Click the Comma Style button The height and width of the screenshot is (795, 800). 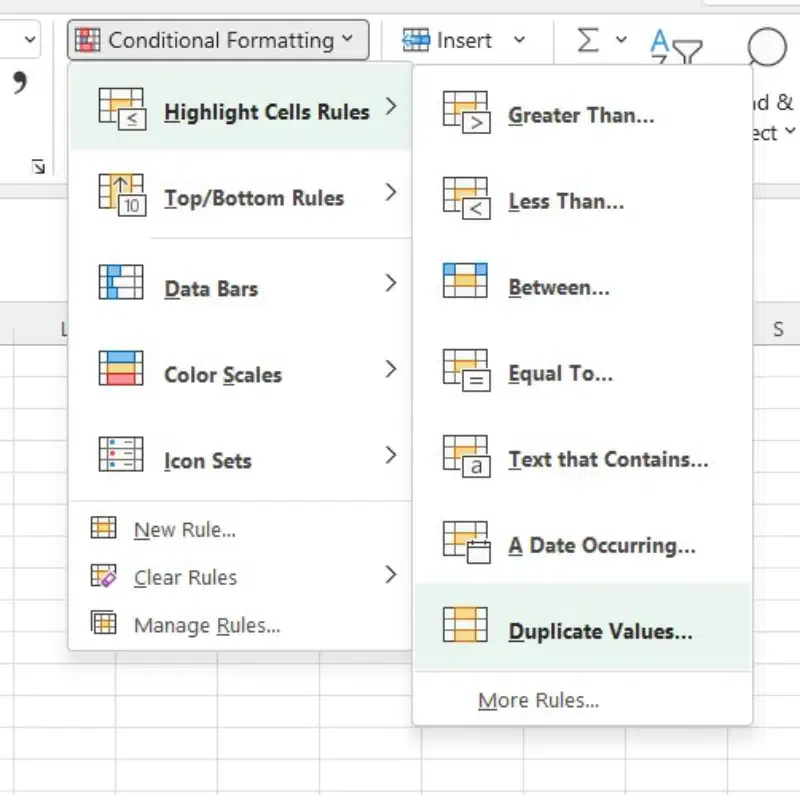coord(18,83)
